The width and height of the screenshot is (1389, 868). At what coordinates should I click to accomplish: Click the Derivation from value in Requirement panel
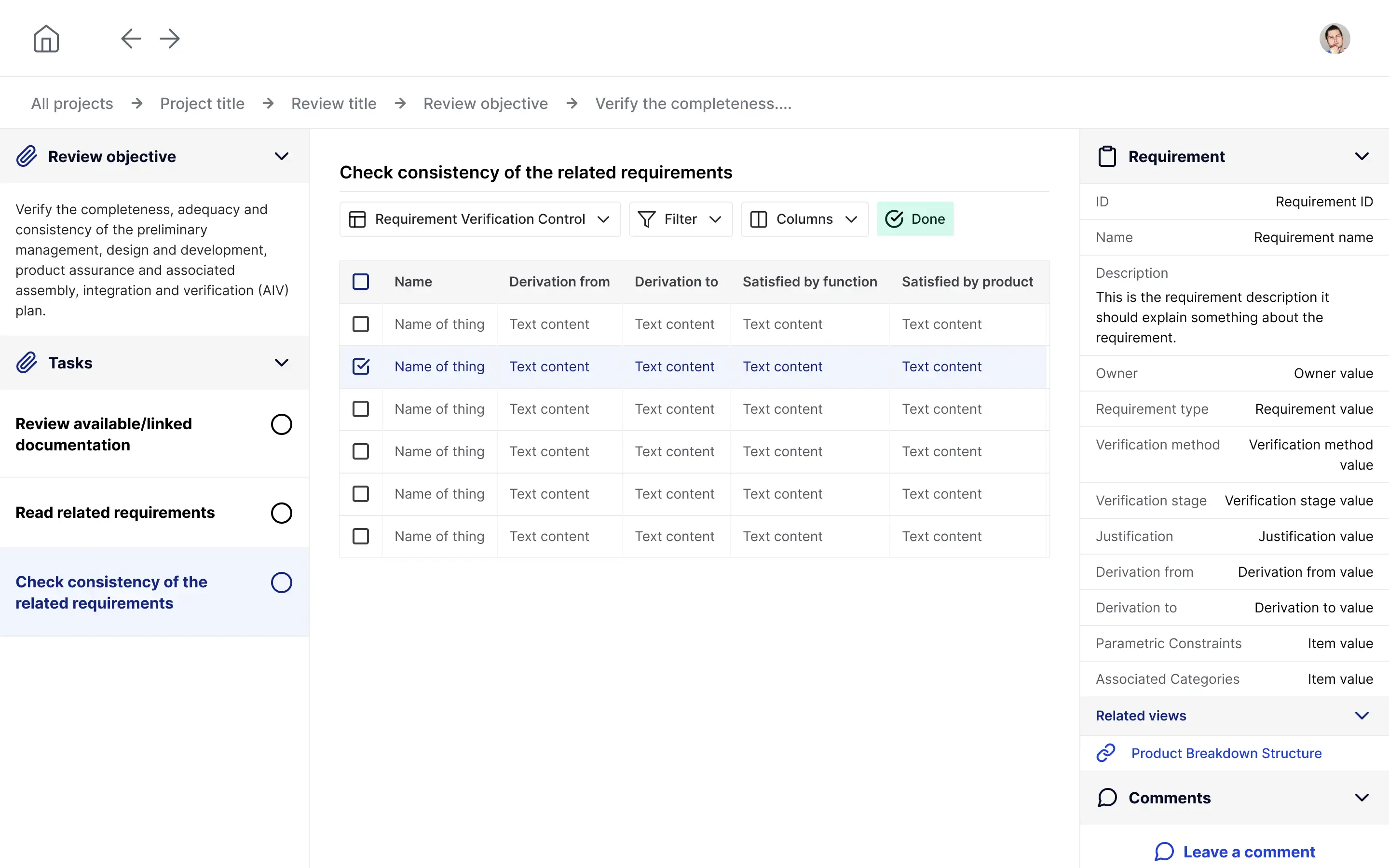pos(1305,572)
